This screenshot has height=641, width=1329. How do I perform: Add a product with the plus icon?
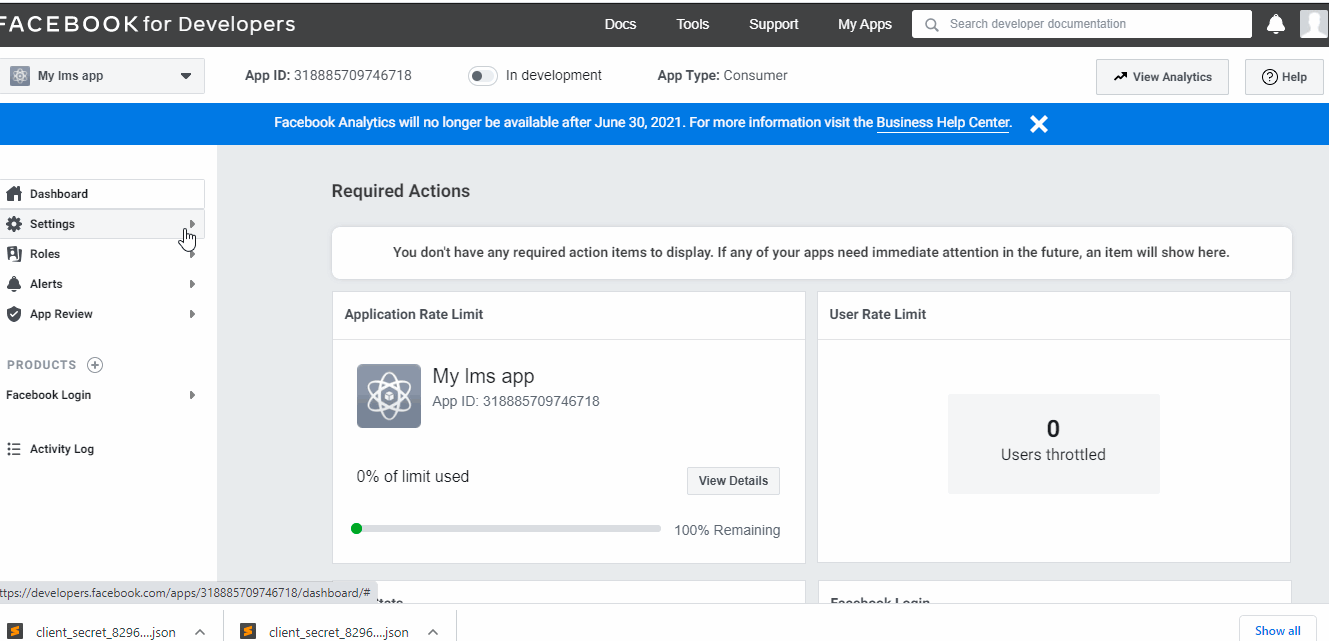(x=95, y=365)
